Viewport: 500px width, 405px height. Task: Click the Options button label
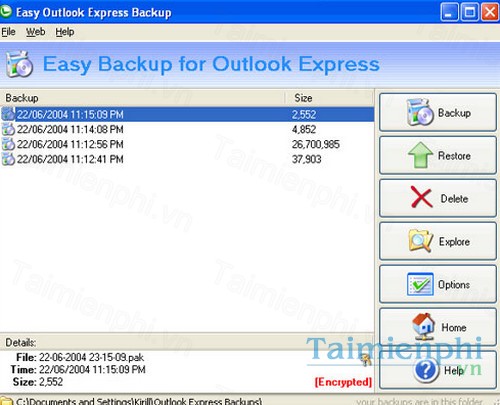tap(454, 285)
